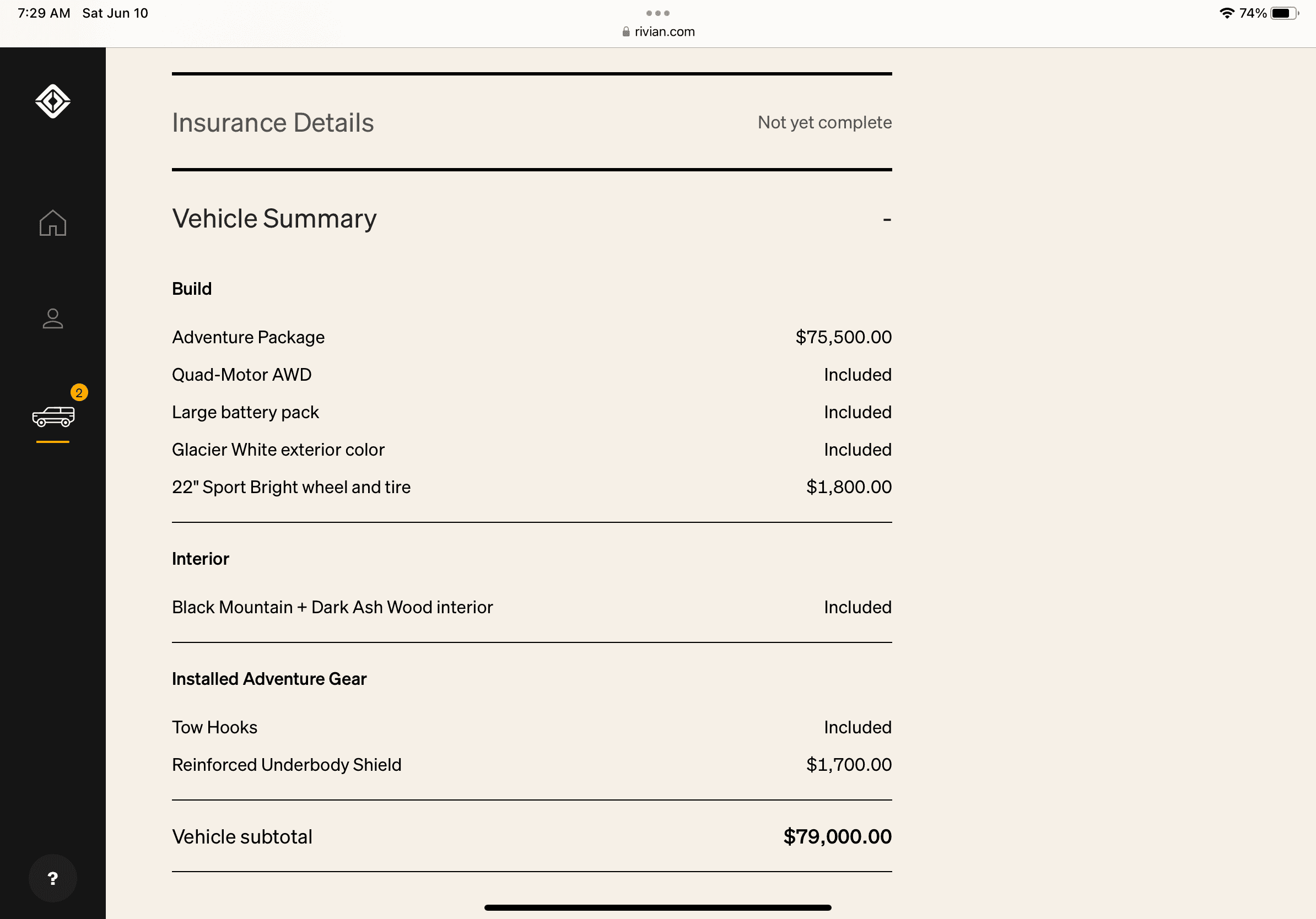The image size is (1316, 919).
Task: Click the 22" Sport Bright wheel row
Action: click(x=532, y=487)
